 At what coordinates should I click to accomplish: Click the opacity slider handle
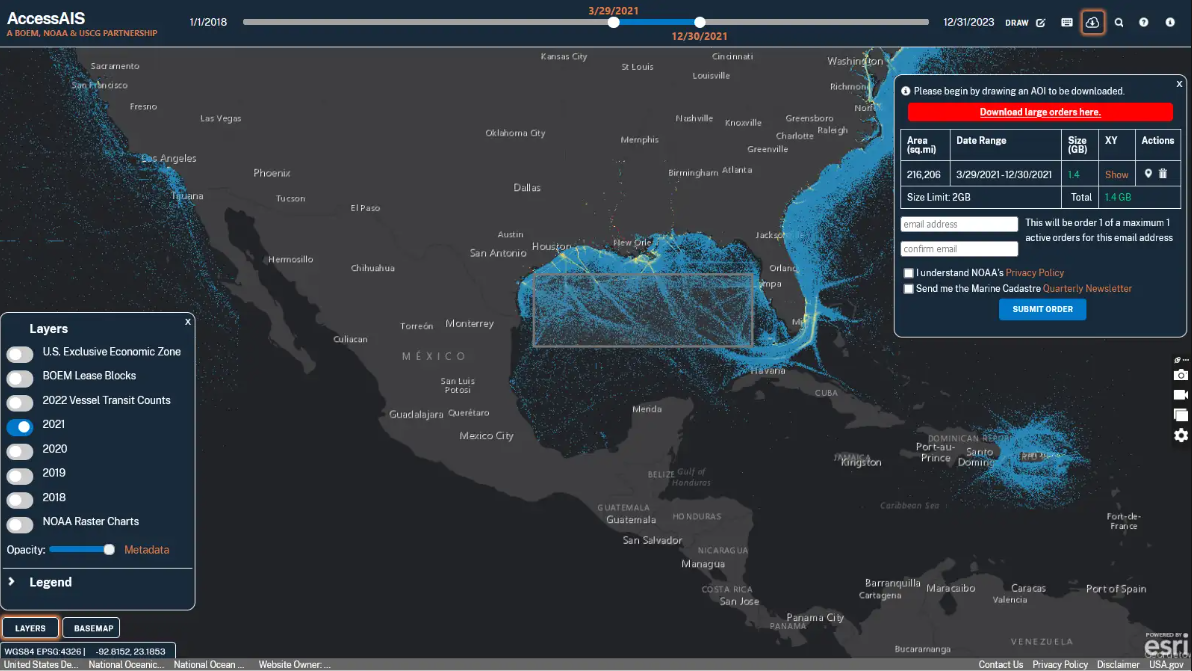click(x=109, y=549)
